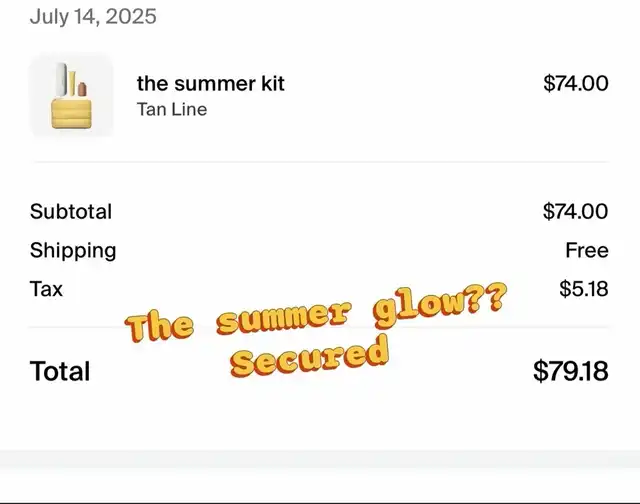The height and width of the screenshot is (504, 640).
Task: Select 'The summer glow??' overlay text
Action: pos(316,313)
